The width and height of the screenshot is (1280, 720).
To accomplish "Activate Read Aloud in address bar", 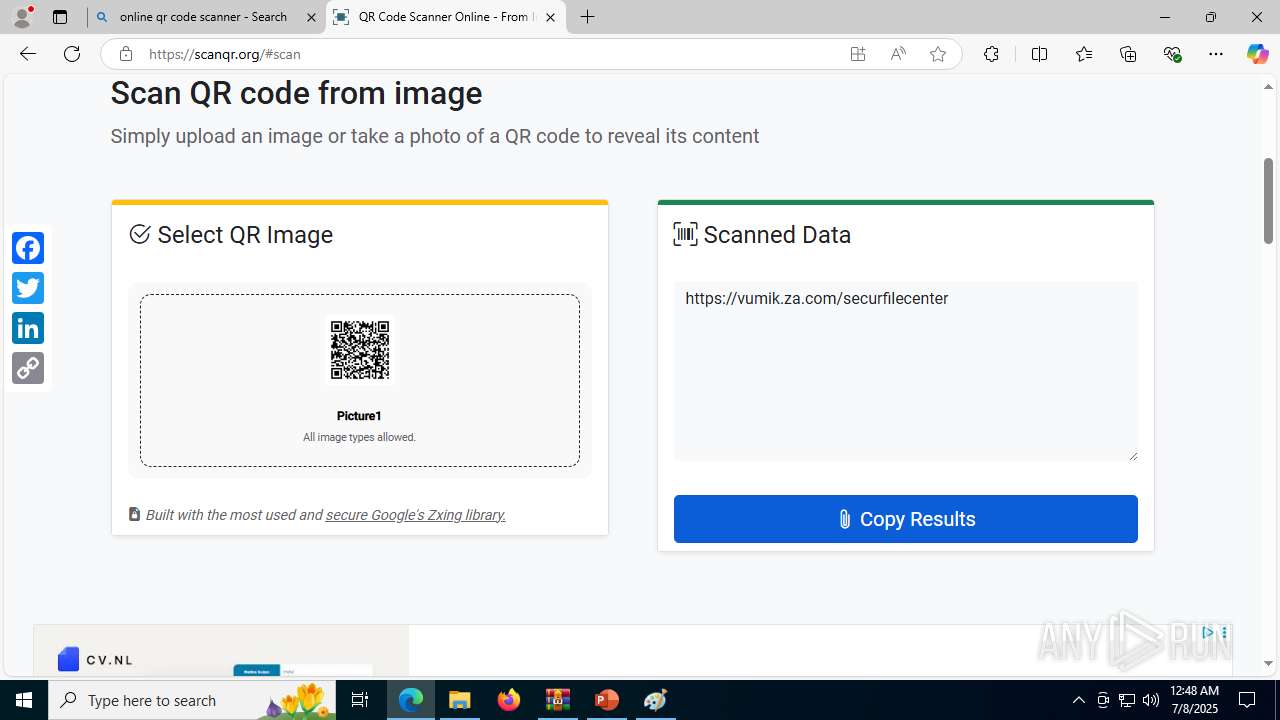I will click(898, 54).
